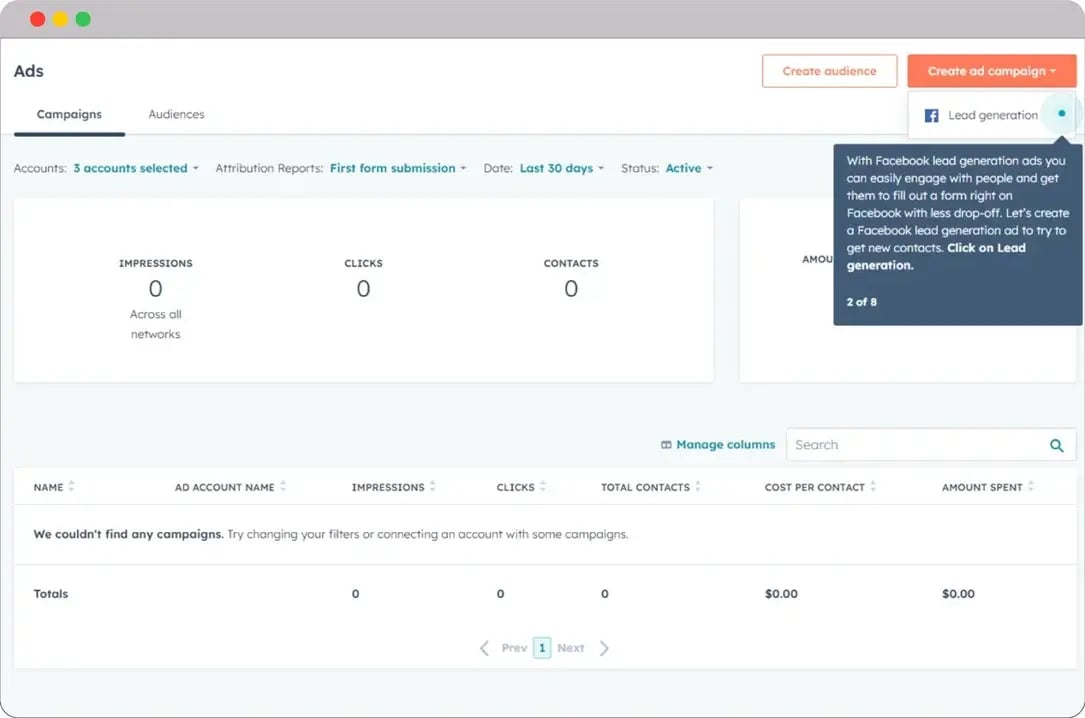Switch to the Audiences tab
The width and height of the screenshot is (1085, 718).
(175, 114)
